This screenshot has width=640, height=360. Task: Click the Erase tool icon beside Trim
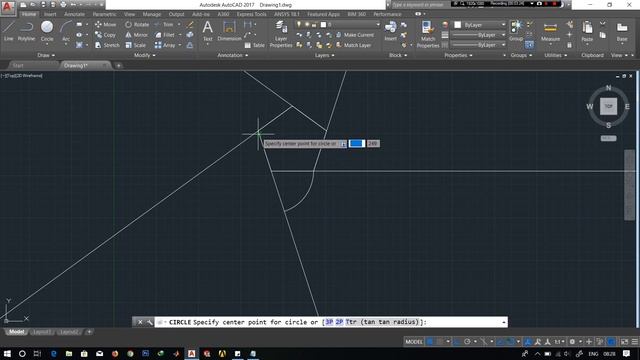pyautogui.click(x=190, y=24)
